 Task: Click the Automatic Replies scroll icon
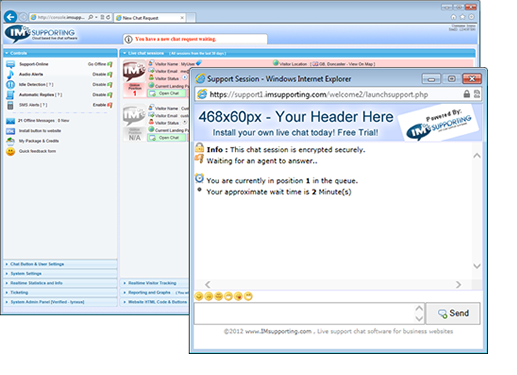(11, 95)
